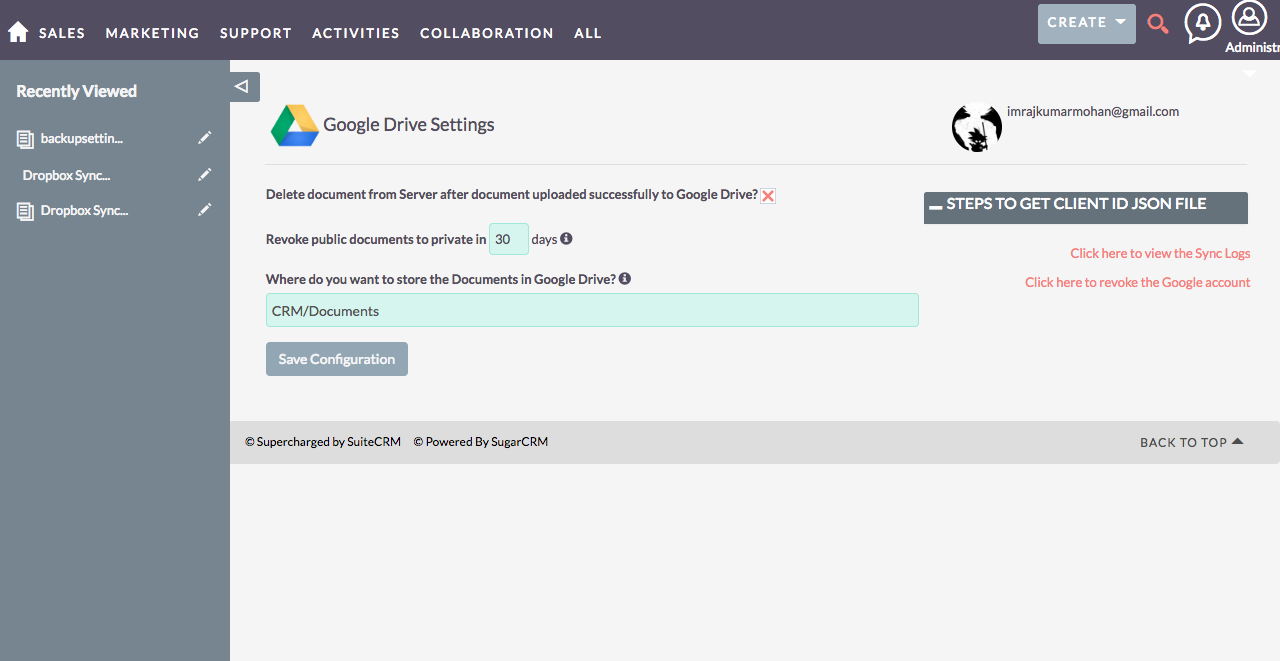The image size is (1280, 661).
Task: Click here to revoke the Google account
Action: pos(1138,283)
